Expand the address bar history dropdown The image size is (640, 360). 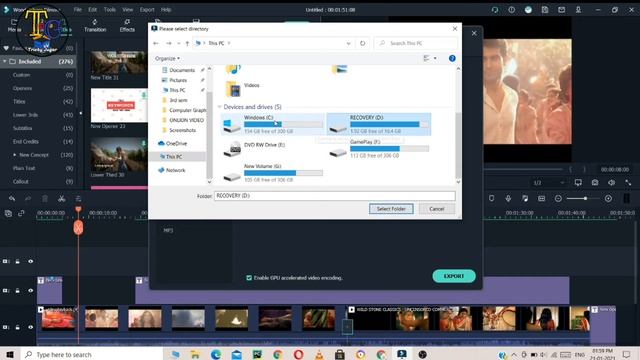pyautogui.click(x=348, y=43)
